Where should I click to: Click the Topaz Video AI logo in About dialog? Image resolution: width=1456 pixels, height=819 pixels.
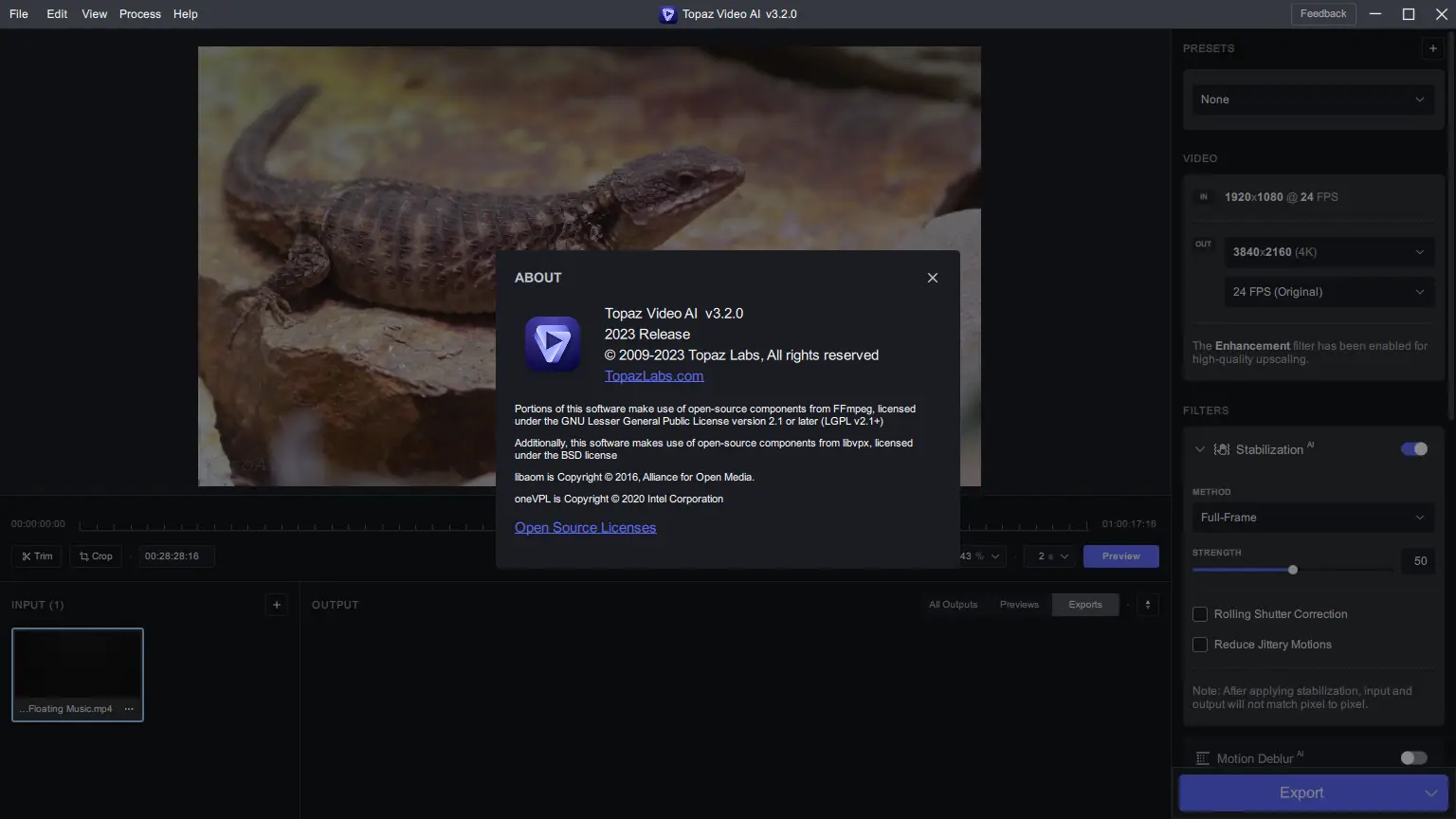click(553, 344)
